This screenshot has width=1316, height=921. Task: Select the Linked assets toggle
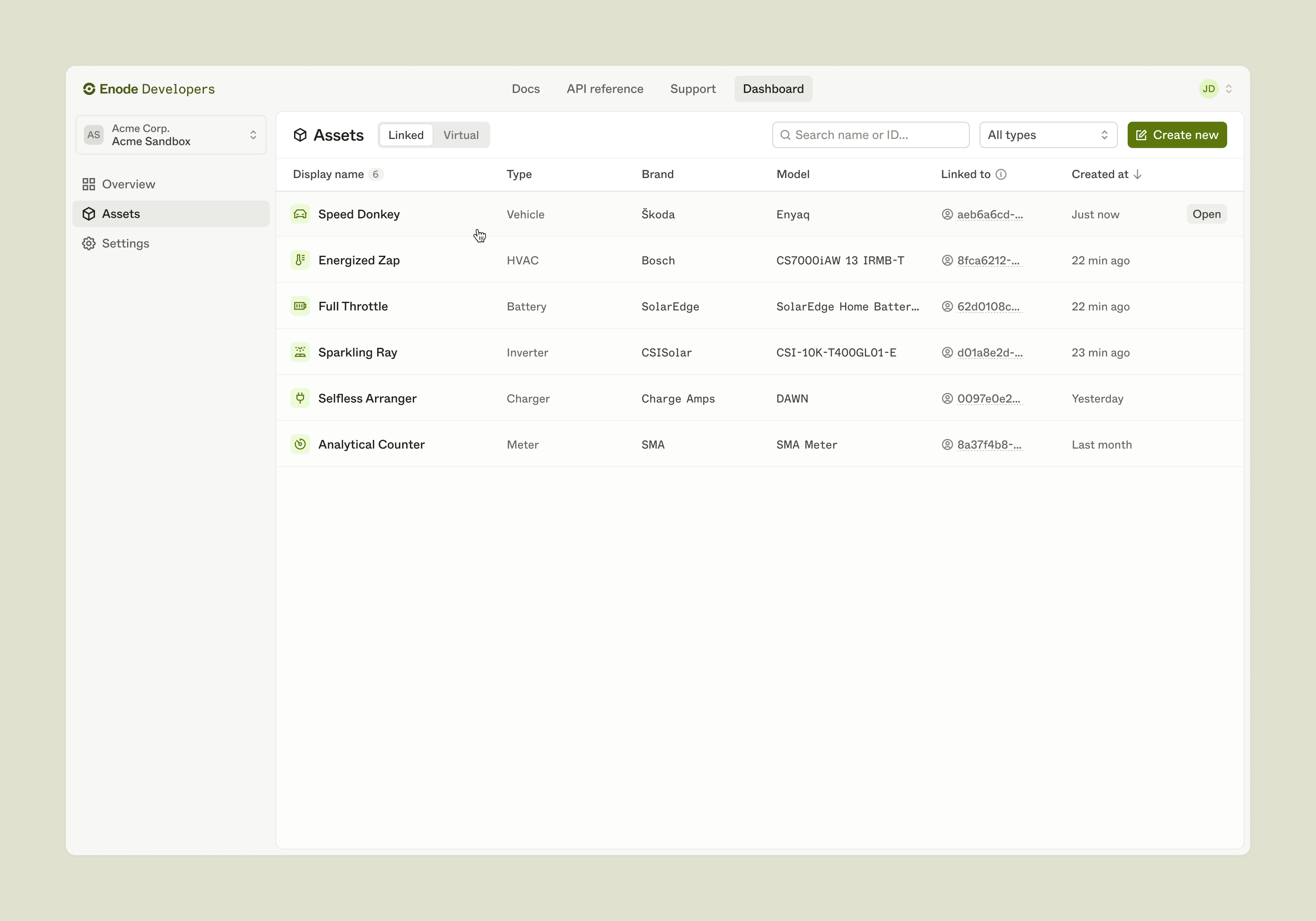[x=406, y=135]
